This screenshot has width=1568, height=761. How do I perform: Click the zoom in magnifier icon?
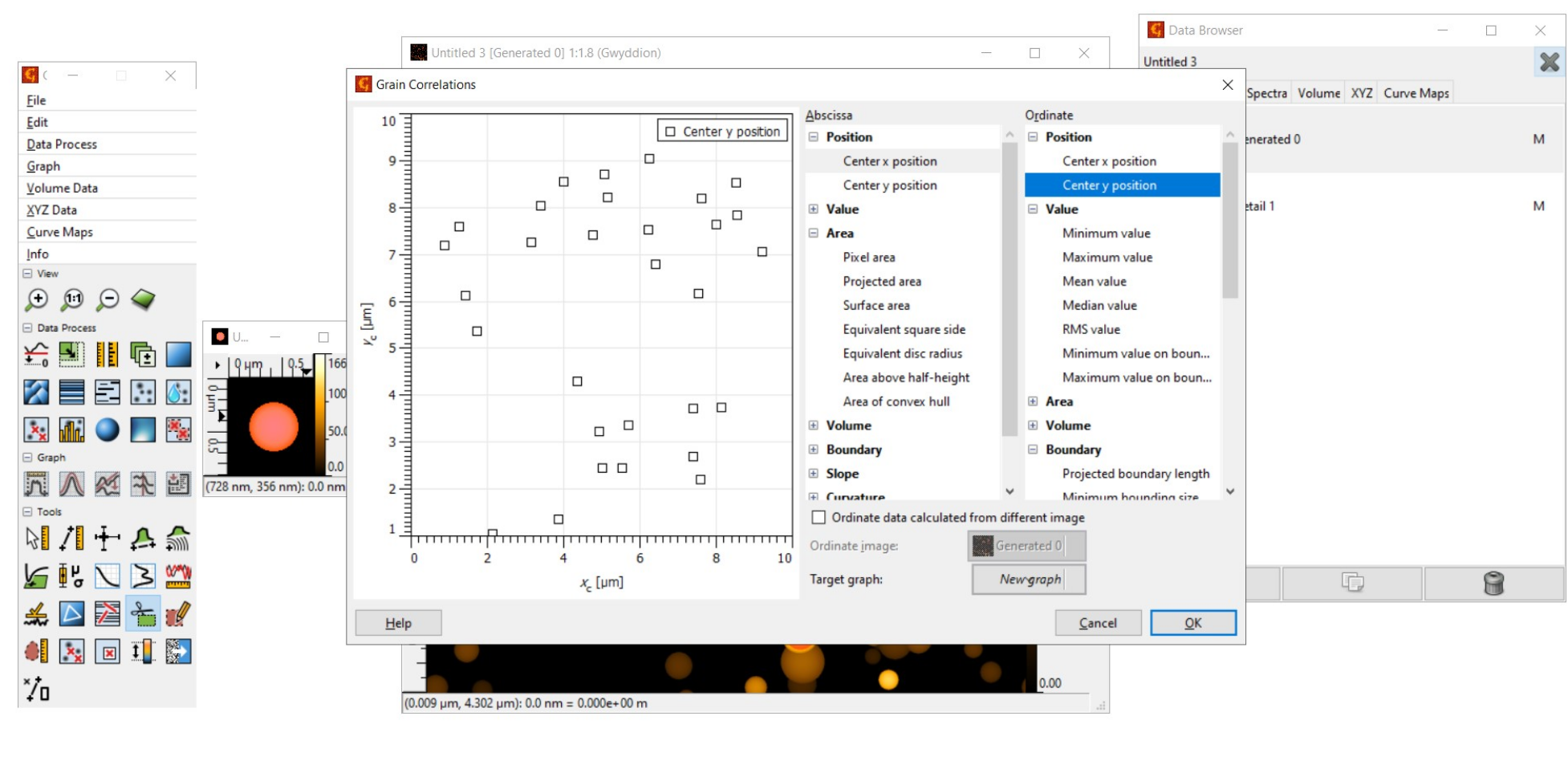point(36,300)
